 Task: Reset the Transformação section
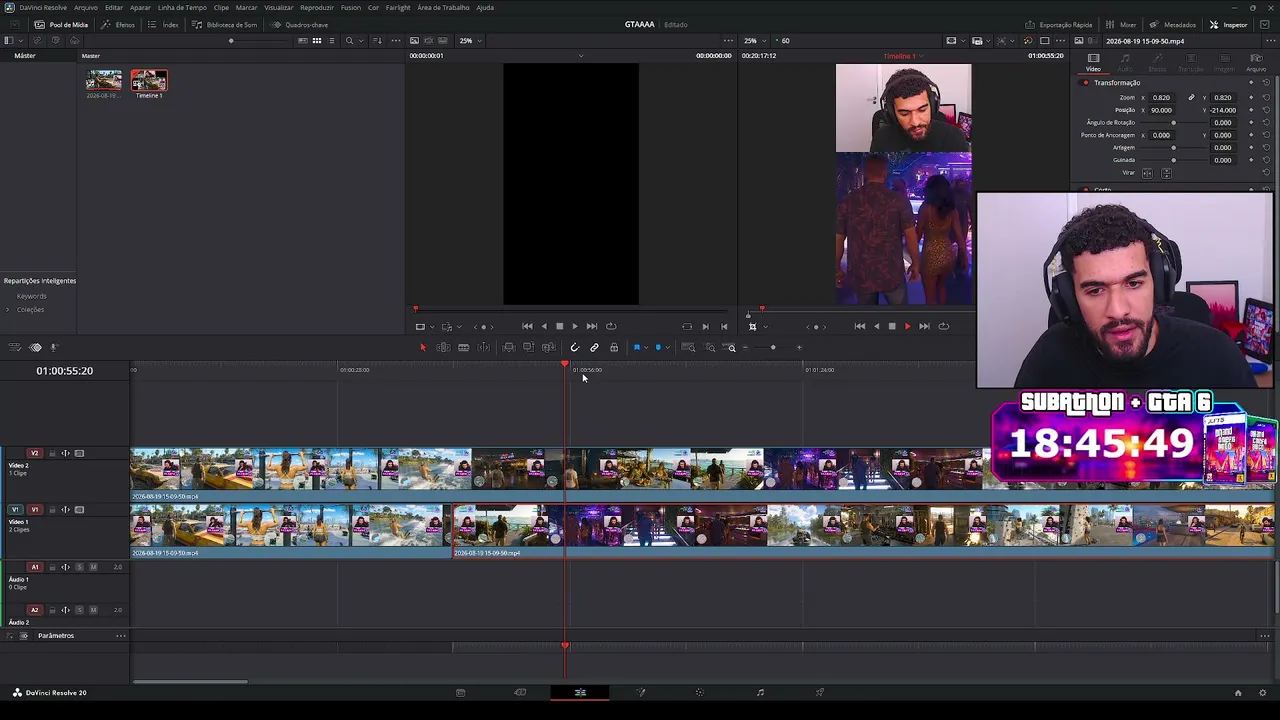pyautogui.click(x=1266, y=83)
